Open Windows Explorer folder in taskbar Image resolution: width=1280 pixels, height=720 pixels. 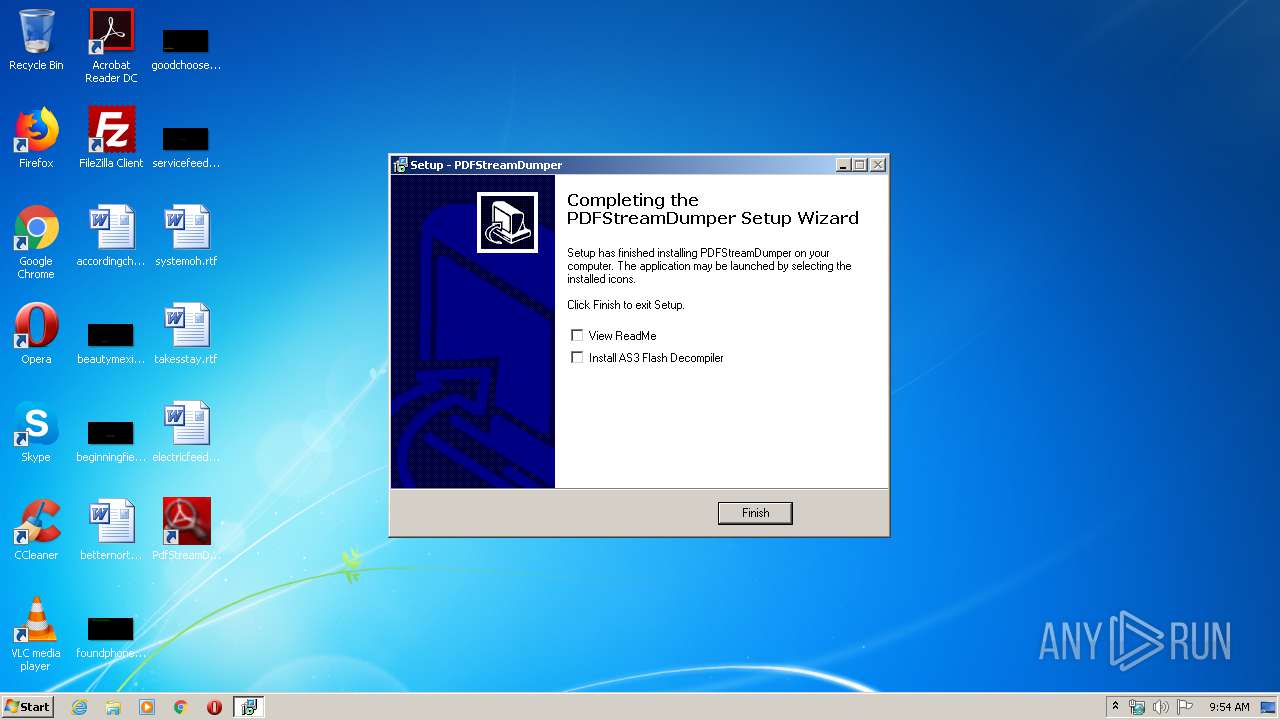click(113, 707)
